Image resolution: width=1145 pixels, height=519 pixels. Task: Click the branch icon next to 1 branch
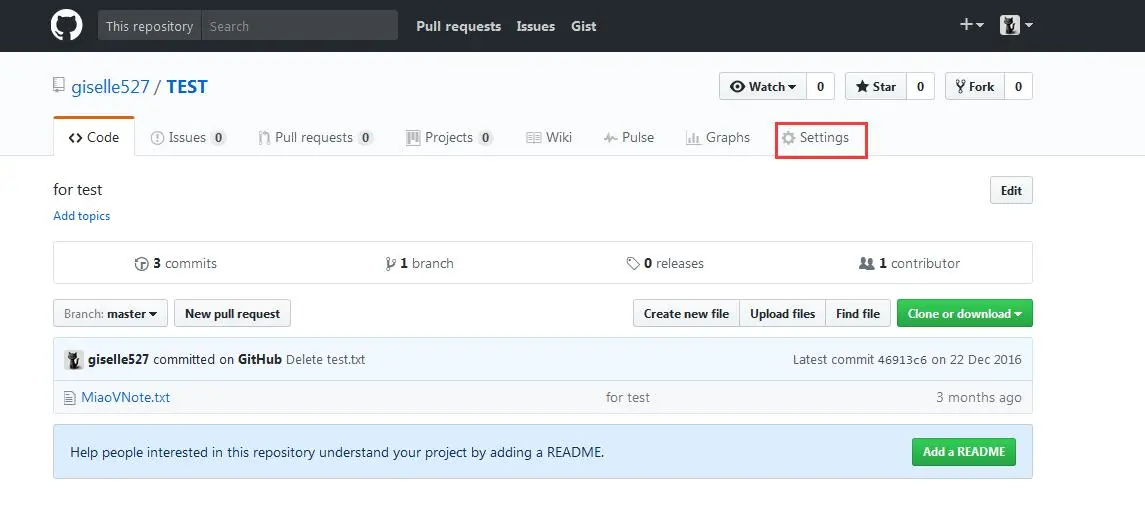tap(391, 264)
